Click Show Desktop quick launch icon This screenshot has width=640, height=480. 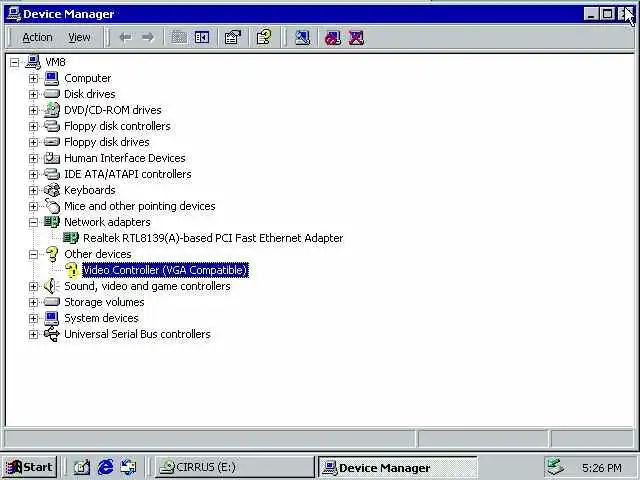pos(82,467)
